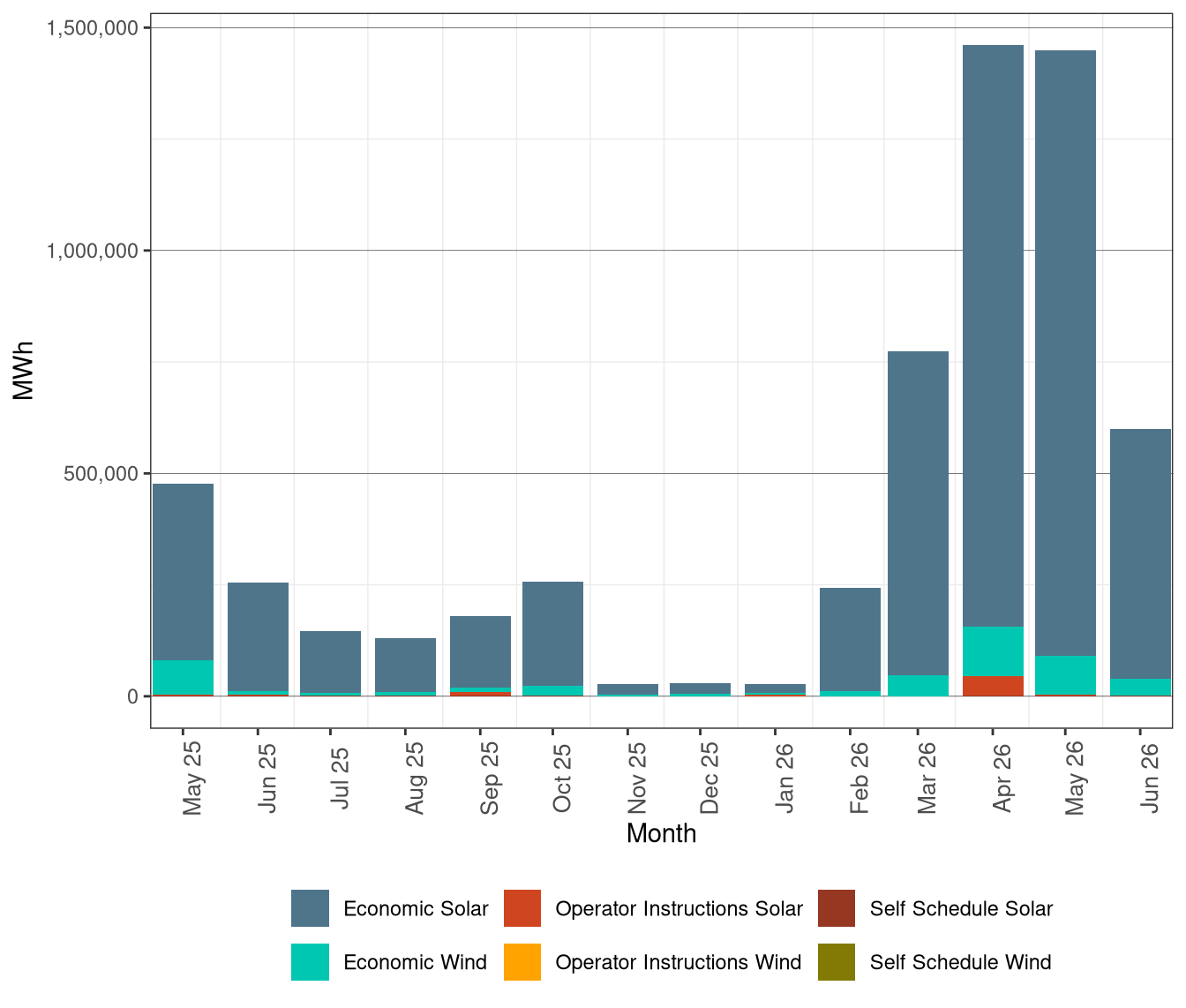This screenshot has height=1008, width=1186.
Task: Select the 'Operator Instructions Solar' legend text
Action: click(x=679, y=909)
